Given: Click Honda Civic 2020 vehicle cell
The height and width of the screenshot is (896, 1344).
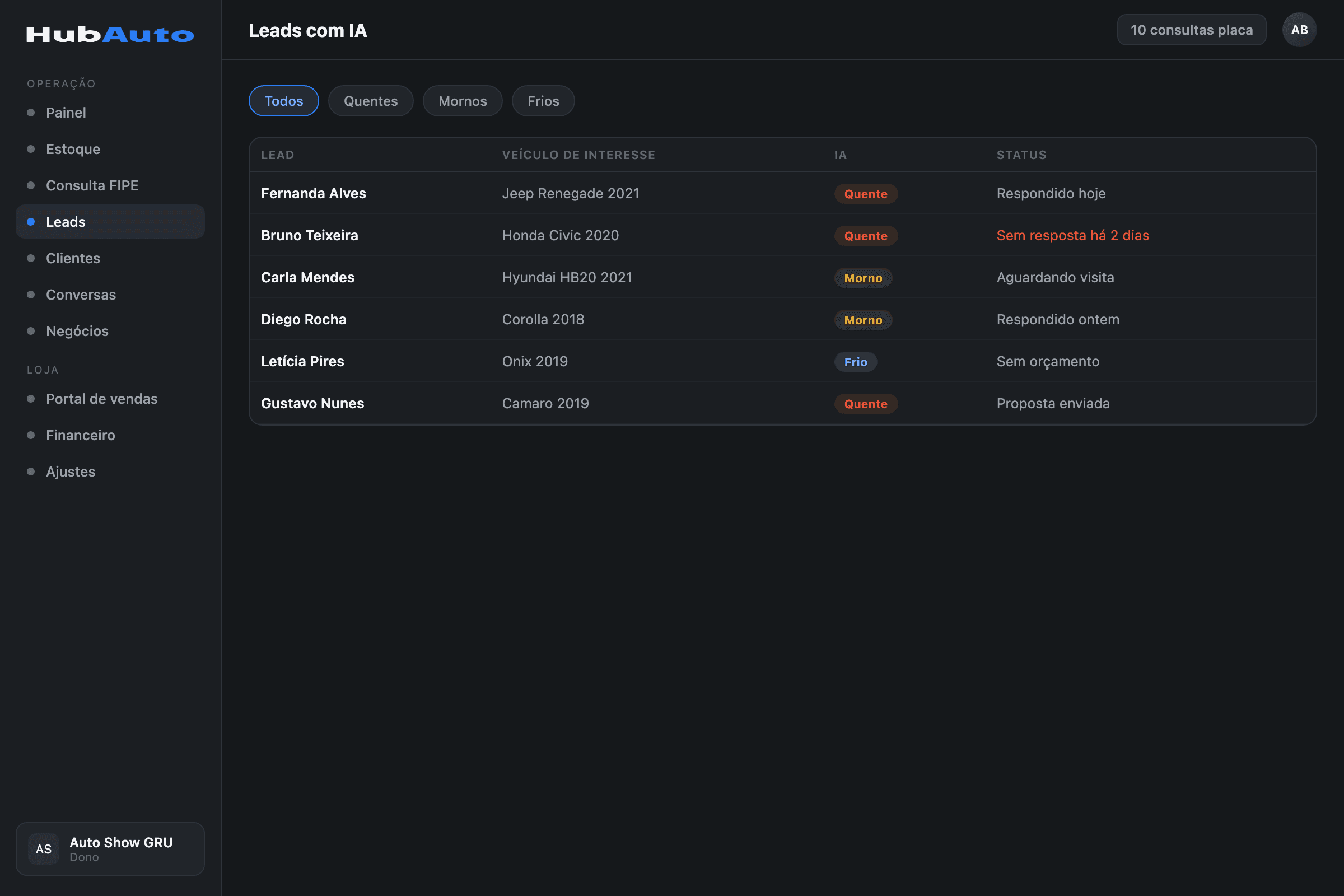Looking at the screenshot, I should coord(561,235).
